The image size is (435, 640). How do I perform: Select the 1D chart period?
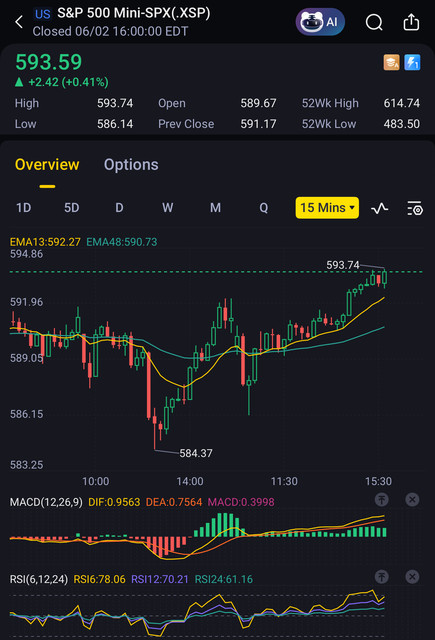click(x=24, y=208)
